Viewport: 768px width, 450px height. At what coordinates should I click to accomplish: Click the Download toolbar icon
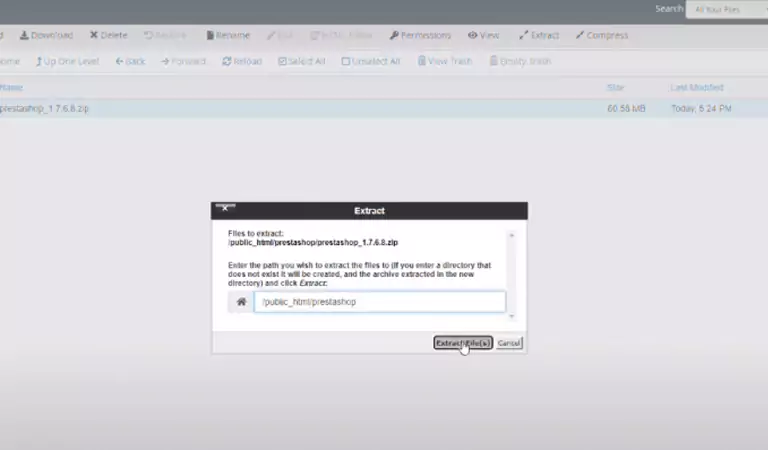tap(24, 35)
